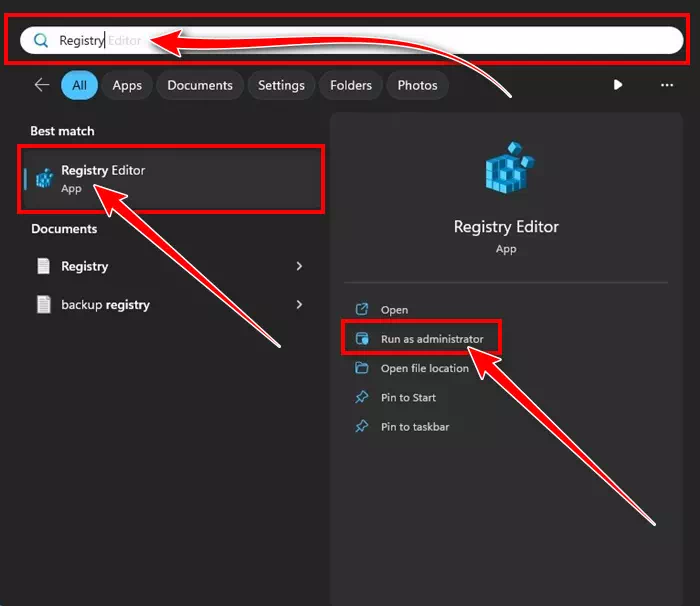Switch to the Documents filter tab
The width and height of the screenshot is (700, 606).
click(200, 85)
